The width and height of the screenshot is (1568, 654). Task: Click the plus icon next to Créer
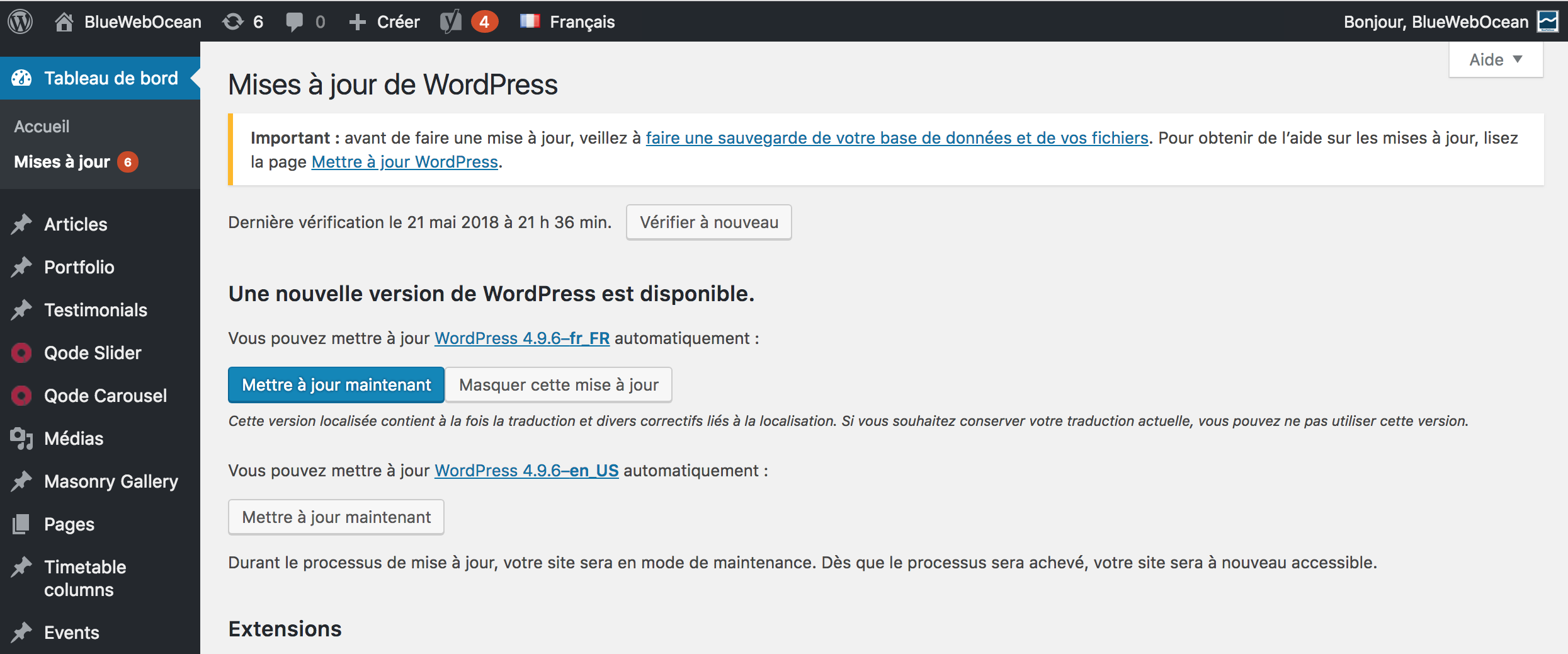point(357,22)
